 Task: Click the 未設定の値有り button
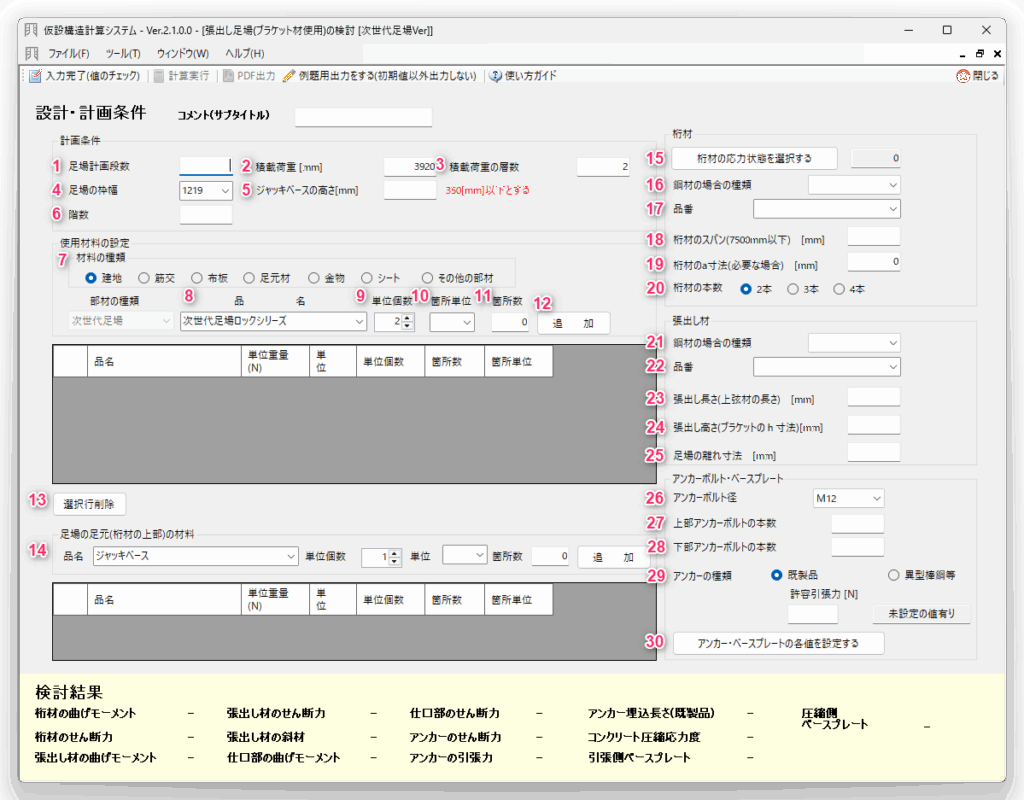921,614
